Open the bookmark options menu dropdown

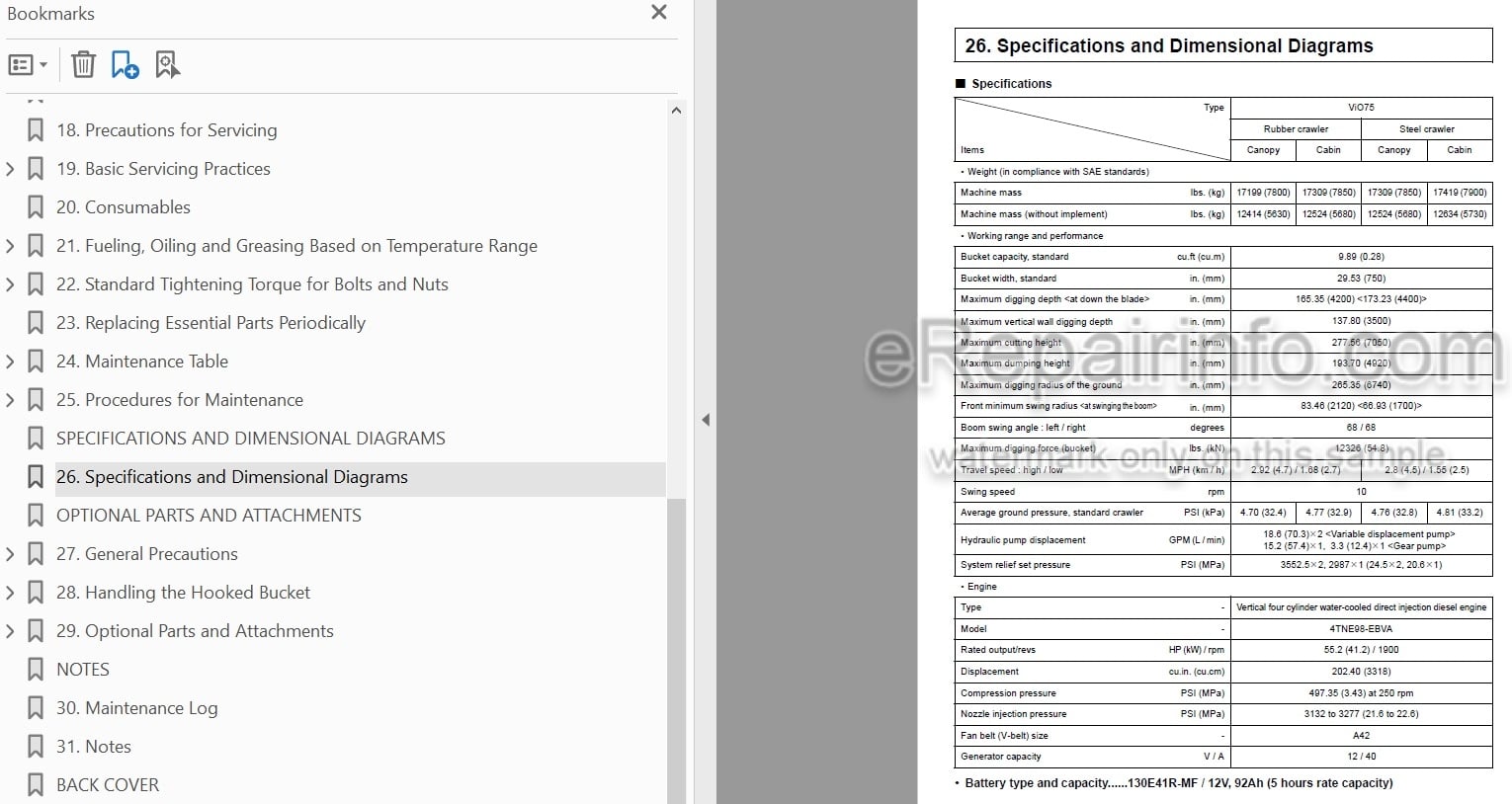(28, 65)
